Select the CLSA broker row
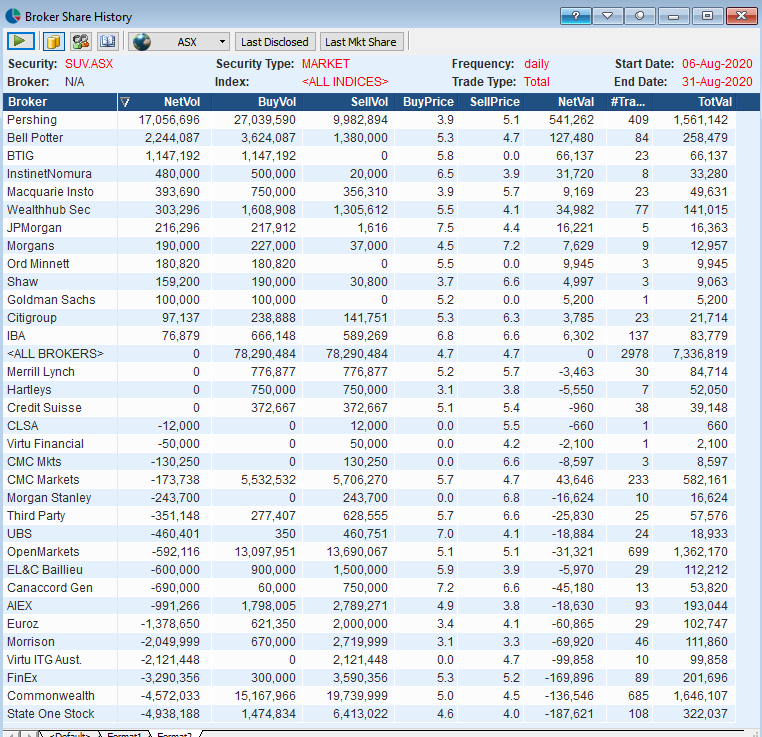Screen dimensions: 762x737 [369, 426]
